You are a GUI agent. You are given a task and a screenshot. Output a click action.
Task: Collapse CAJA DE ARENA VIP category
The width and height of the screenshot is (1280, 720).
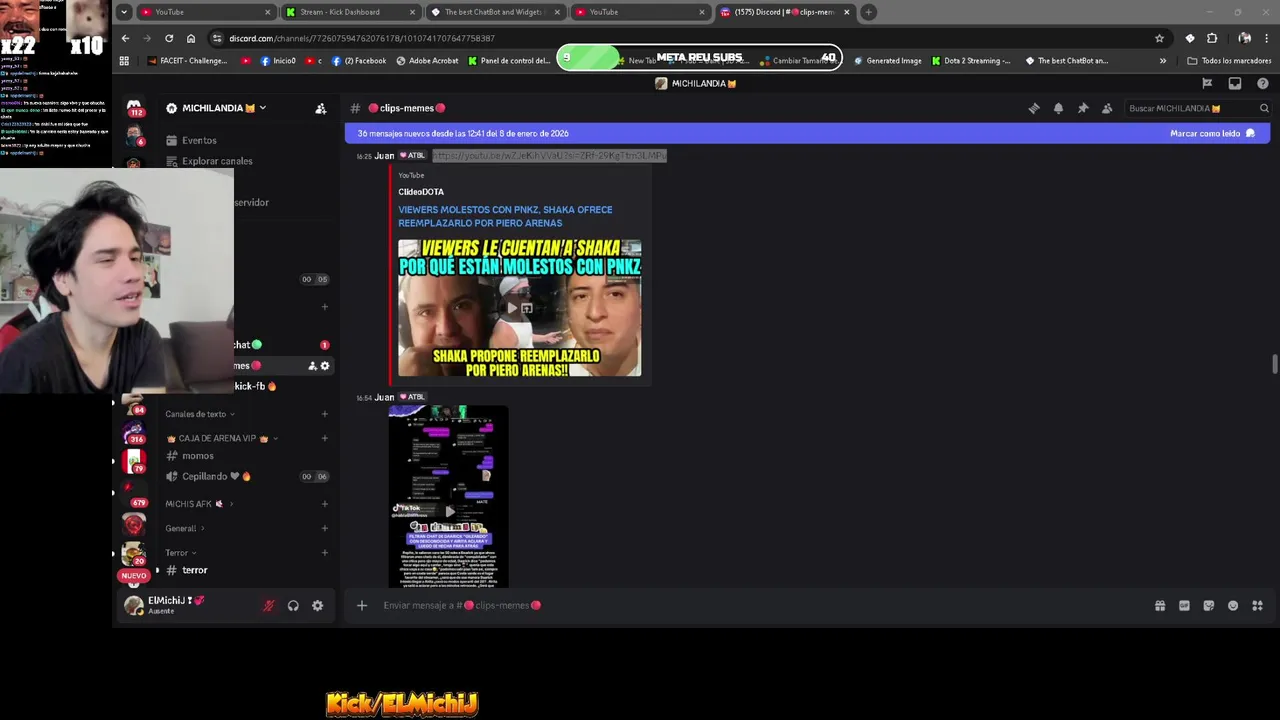(222, 438)
